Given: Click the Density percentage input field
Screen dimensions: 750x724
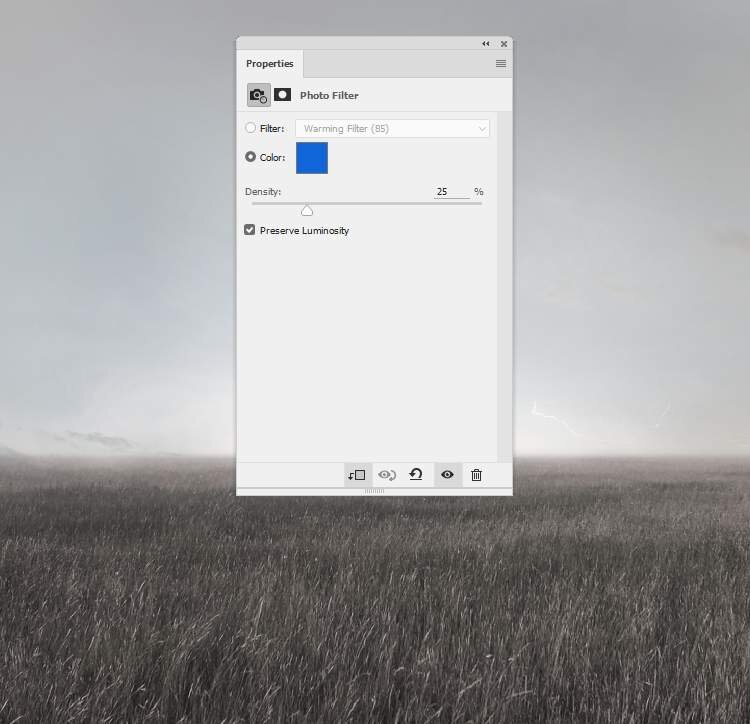Looking at the screenshot, I should click(452, 192).
